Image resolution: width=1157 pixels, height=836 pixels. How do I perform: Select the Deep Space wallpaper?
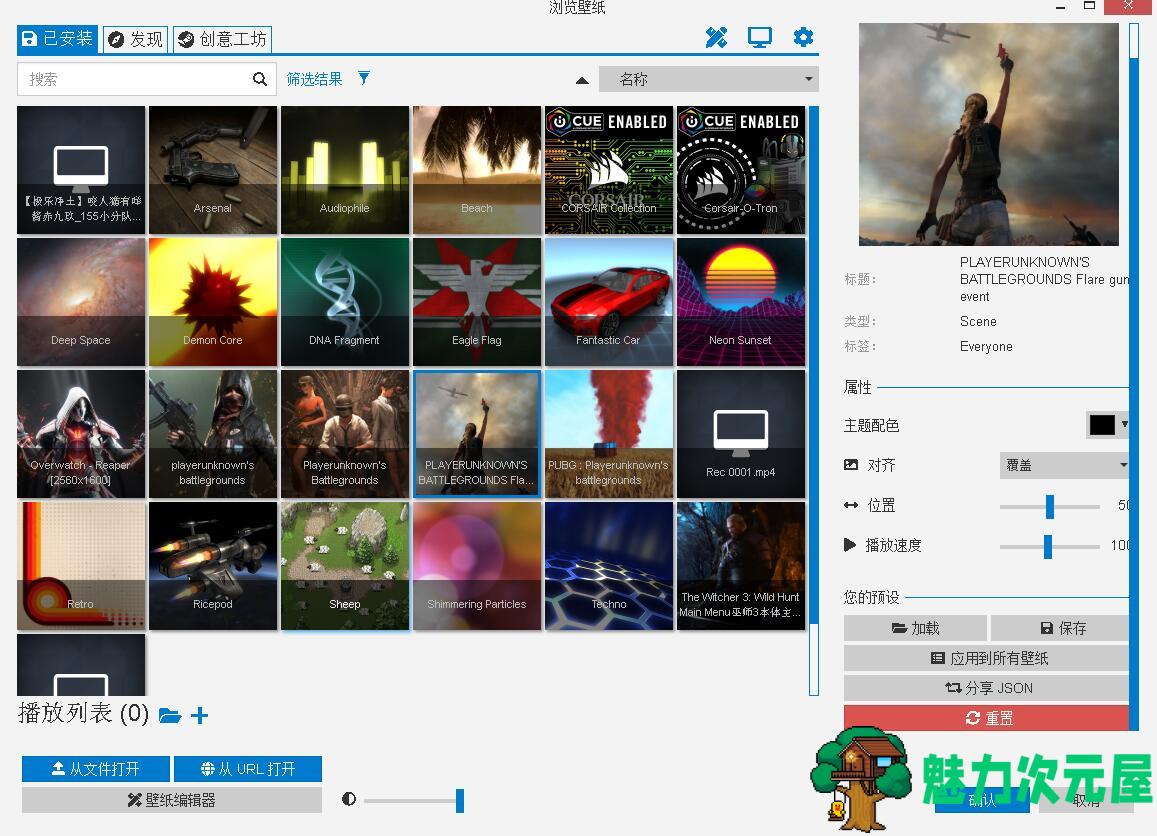(x=81, y=302)
